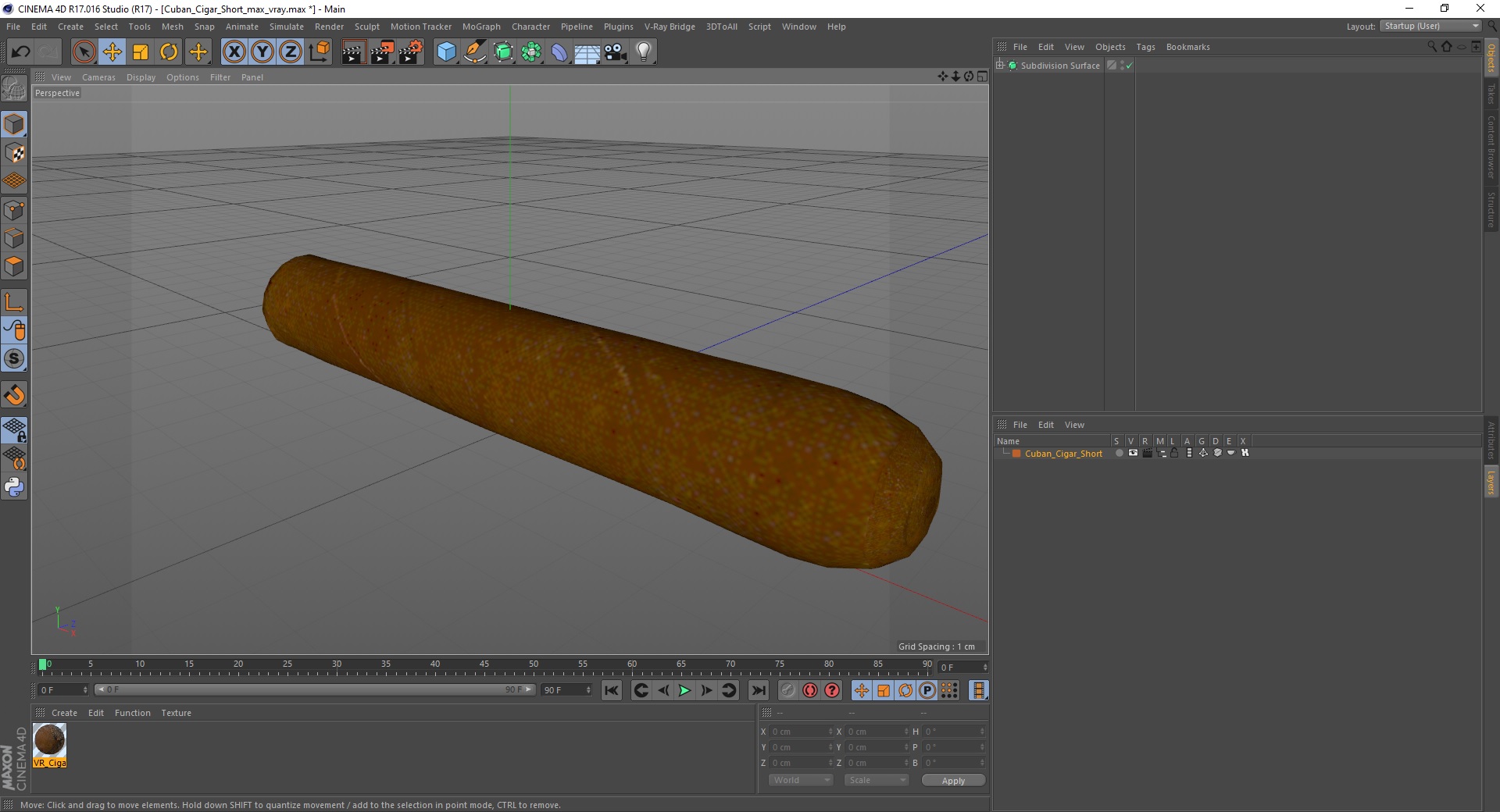Toggle world coordinate system icon

click(319, 52)
